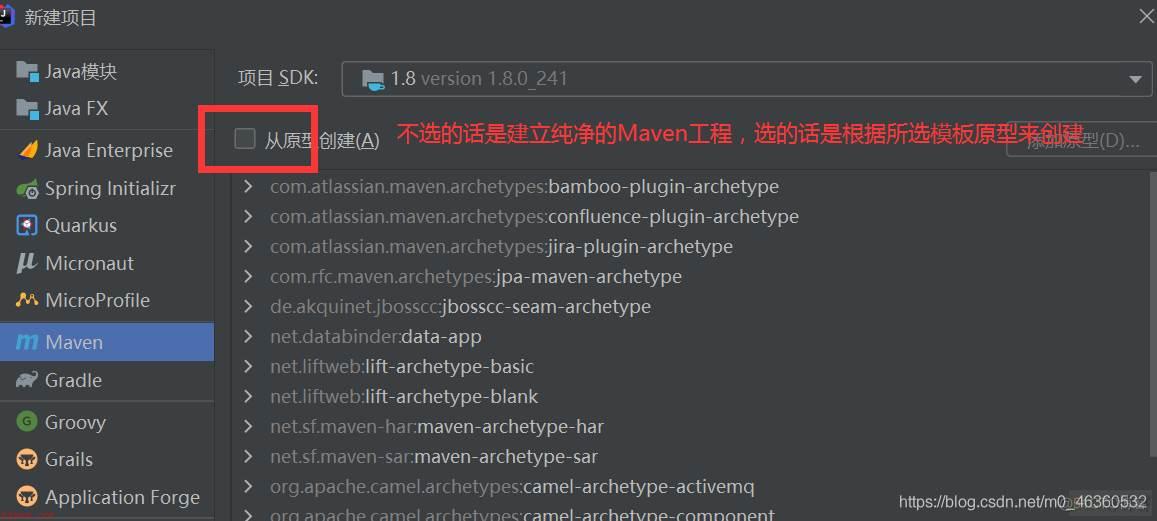This screenshot has height=521, width=1157.
Task: Select the lift-archetype-blank row text
Action: [404, 396]
